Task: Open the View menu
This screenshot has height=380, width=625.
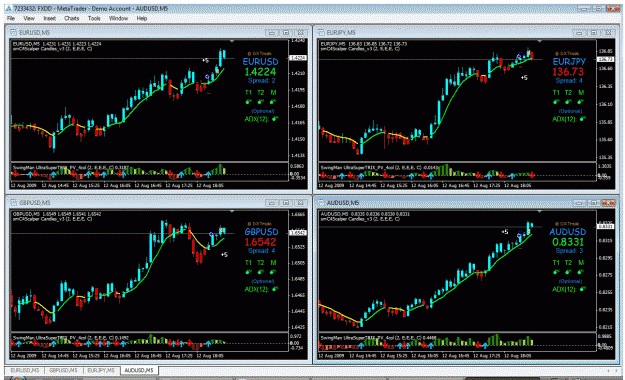Action: 29,18
